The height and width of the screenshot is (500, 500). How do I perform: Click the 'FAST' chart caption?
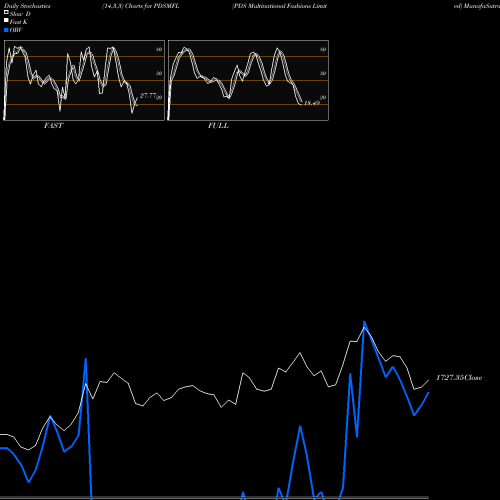53,126
